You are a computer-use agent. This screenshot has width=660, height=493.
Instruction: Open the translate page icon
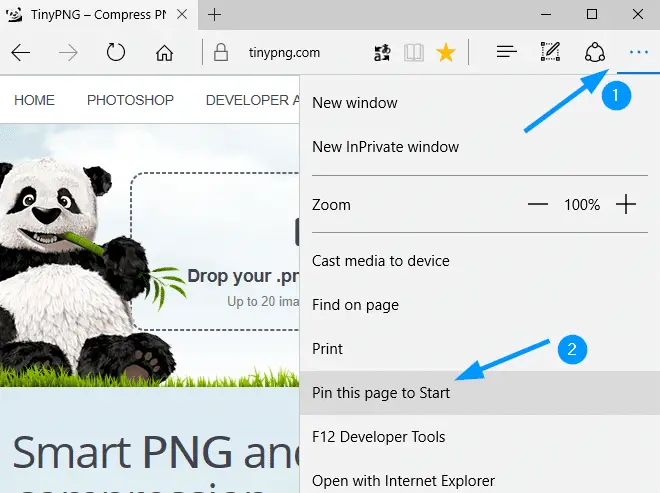pos(382,53)
